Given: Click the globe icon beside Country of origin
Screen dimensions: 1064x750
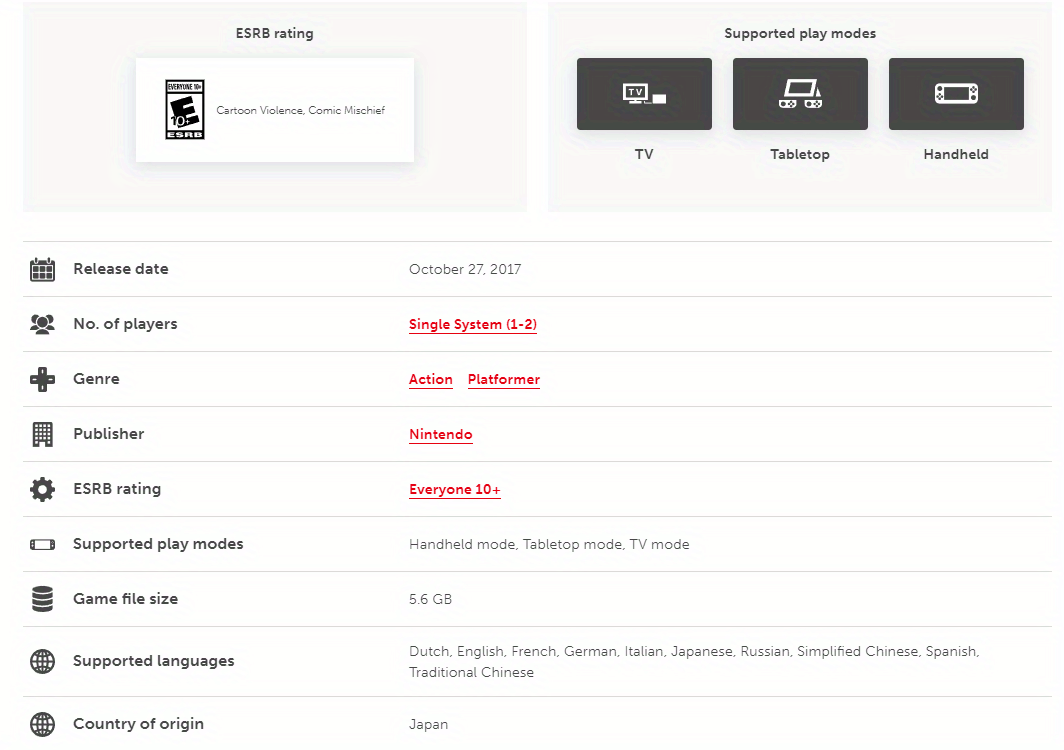Looking at the screenshot, I should (x=42, y=724).
